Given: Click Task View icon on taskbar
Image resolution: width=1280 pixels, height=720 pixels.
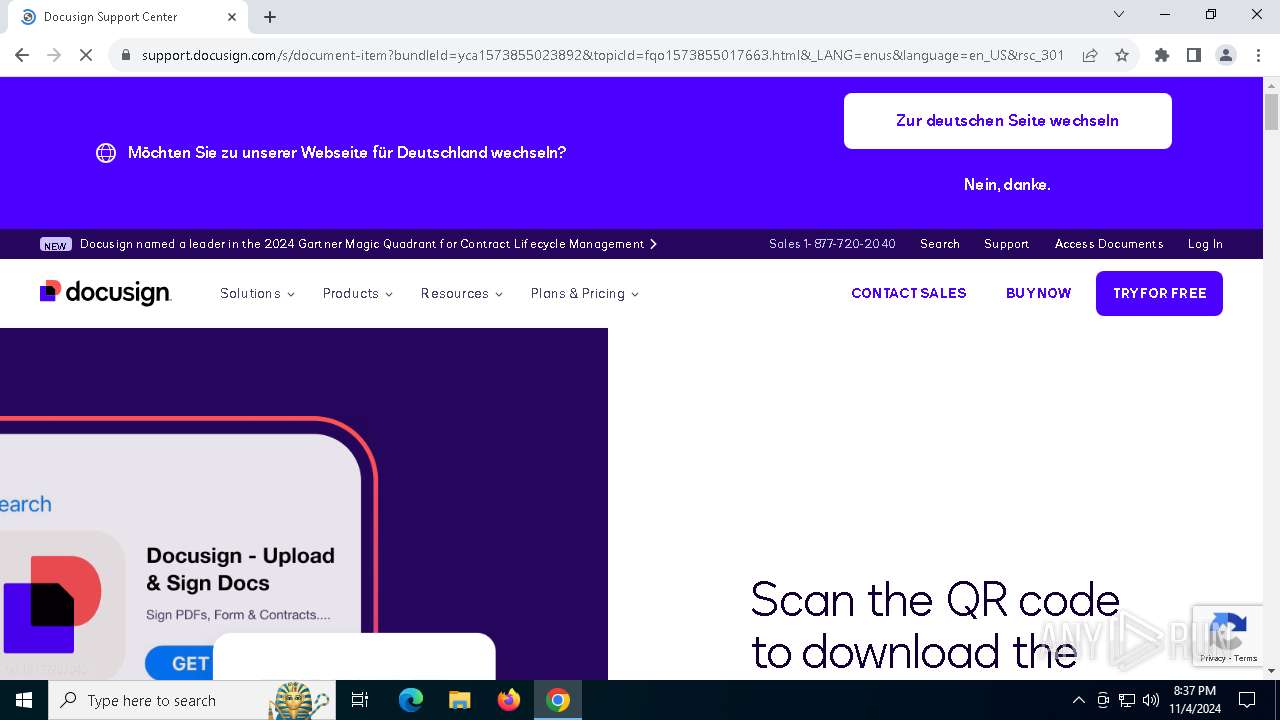Looking at the screenshot, I should pos(360,700).
